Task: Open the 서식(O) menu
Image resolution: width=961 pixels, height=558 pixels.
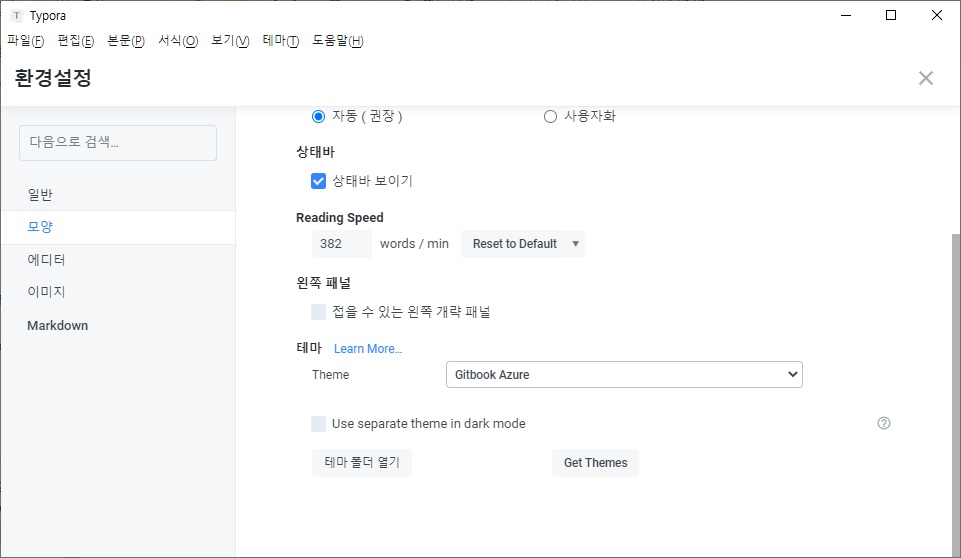Action: click(178, 41)
